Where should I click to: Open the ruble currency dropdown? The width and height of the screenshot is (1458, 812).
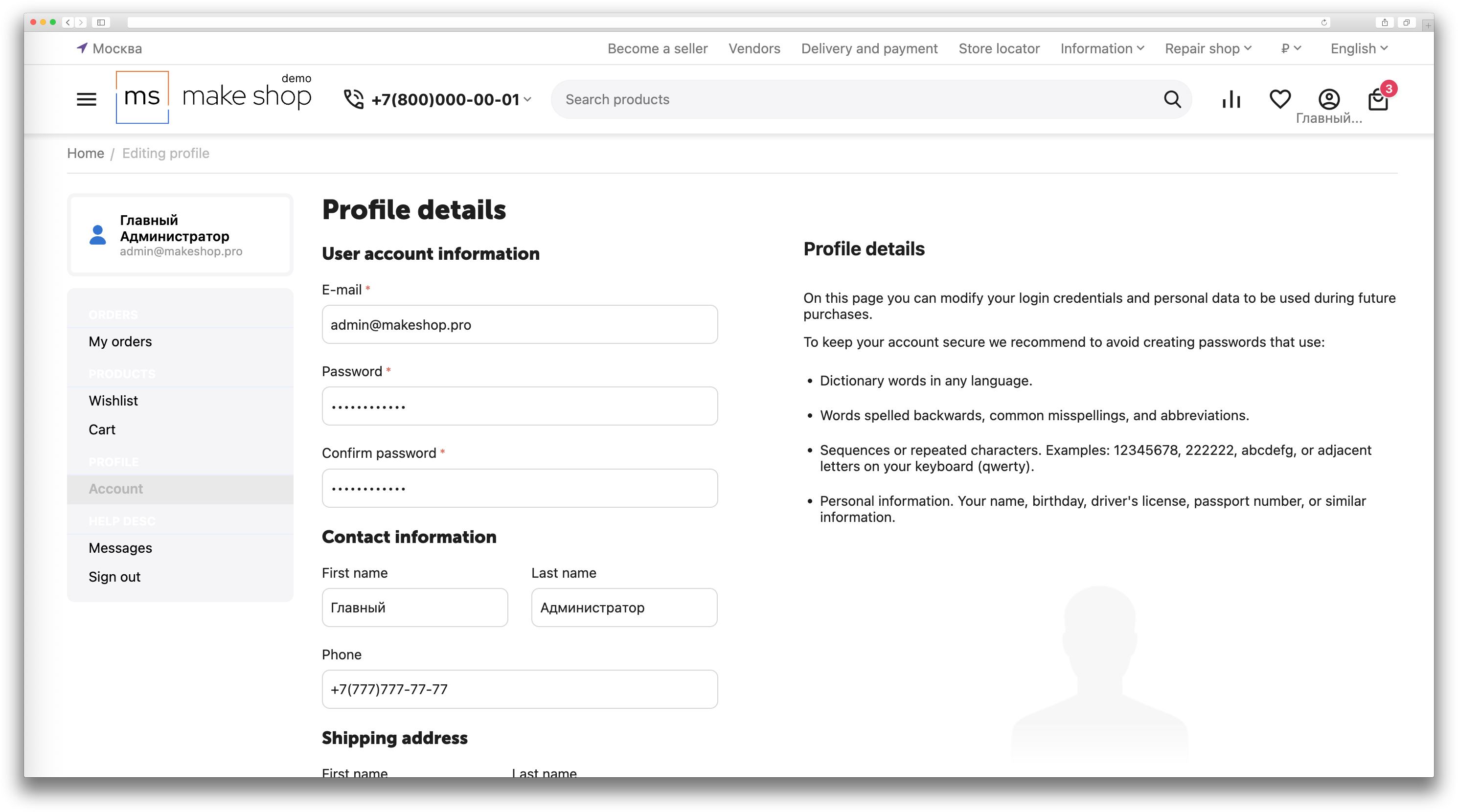(x=1291, y=48)
